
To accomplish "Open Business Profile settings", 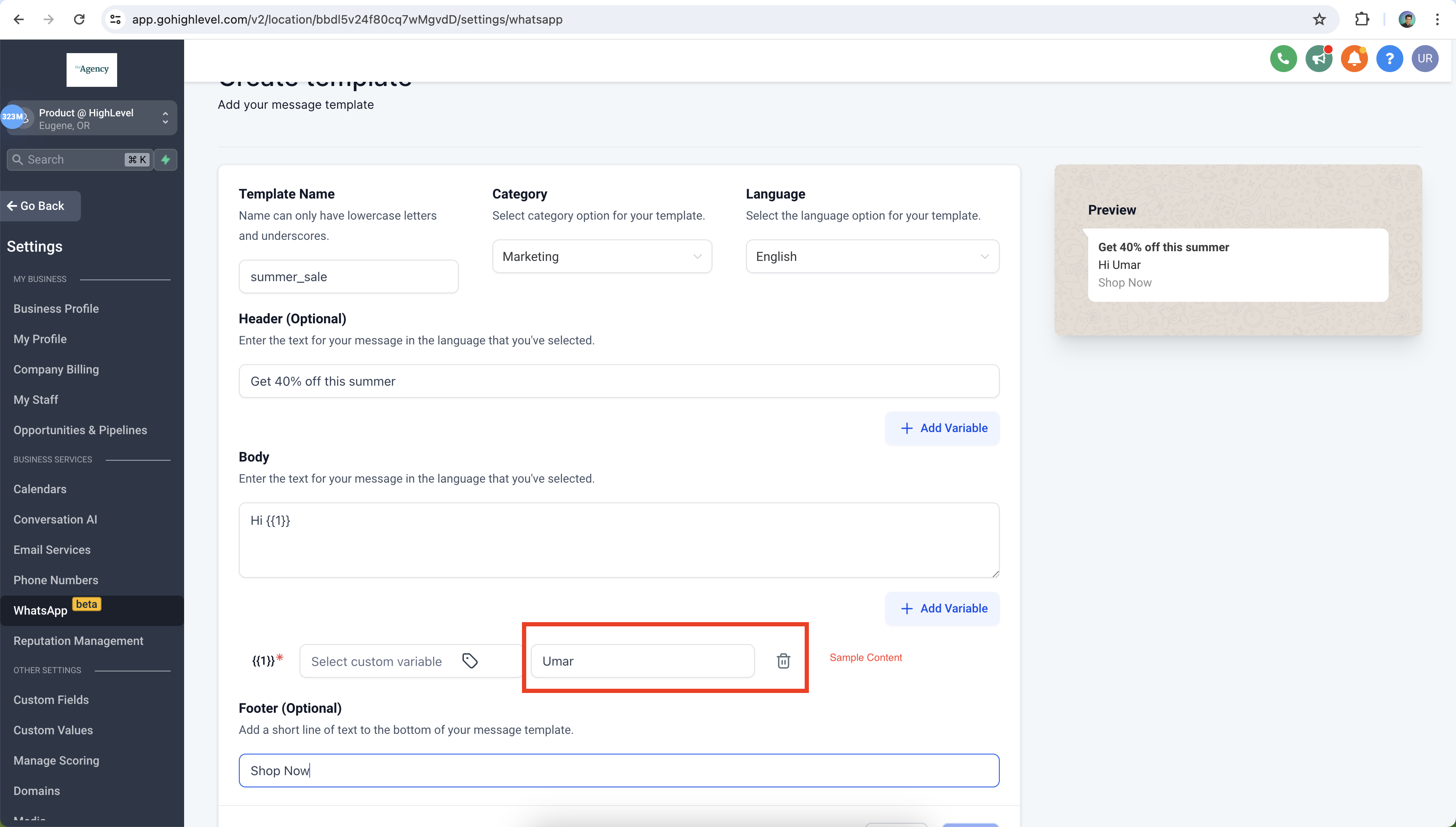I will tap(56, 309).
